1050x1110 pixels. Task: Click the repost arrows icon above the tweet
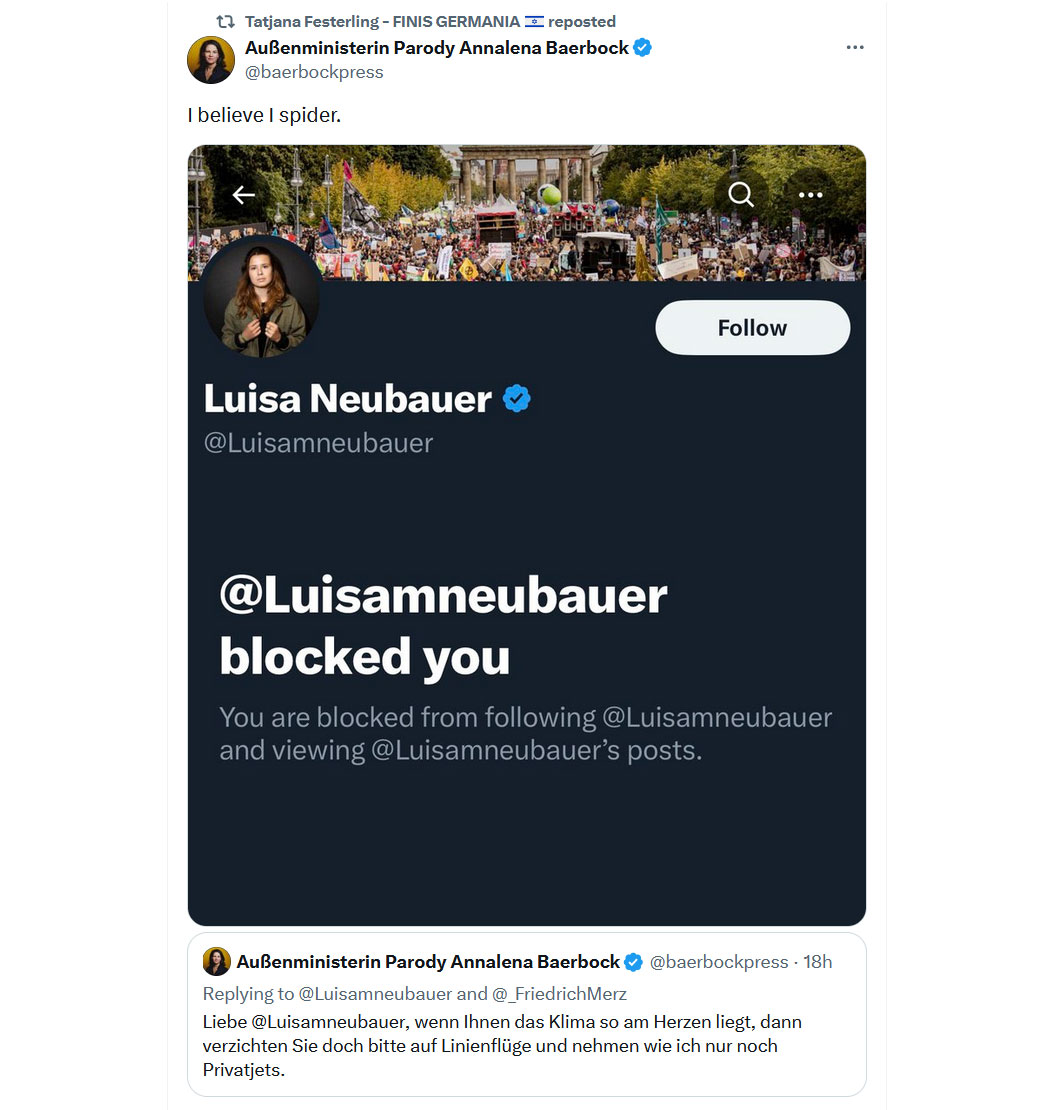tap(225, 21)
